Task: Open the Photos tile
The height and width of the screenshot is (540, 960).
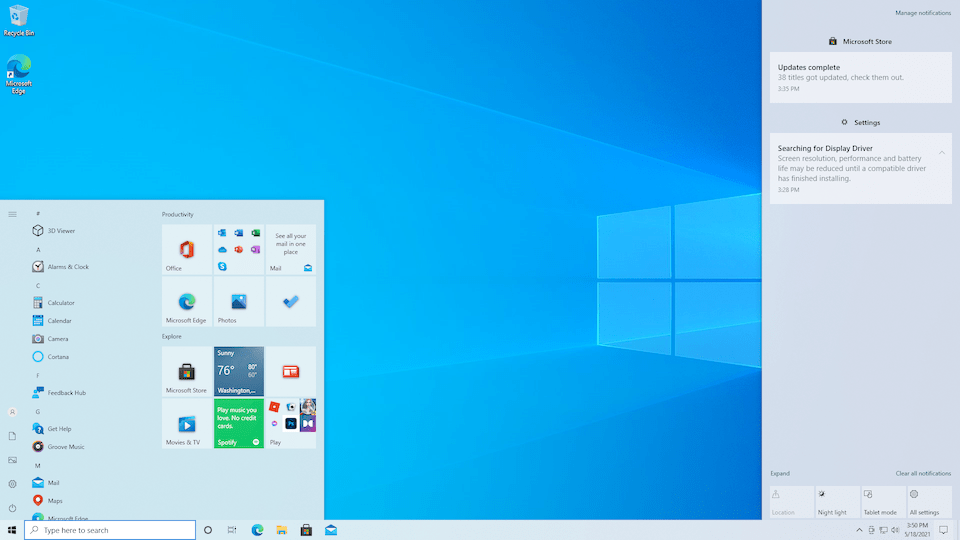Action: point(239,301)
